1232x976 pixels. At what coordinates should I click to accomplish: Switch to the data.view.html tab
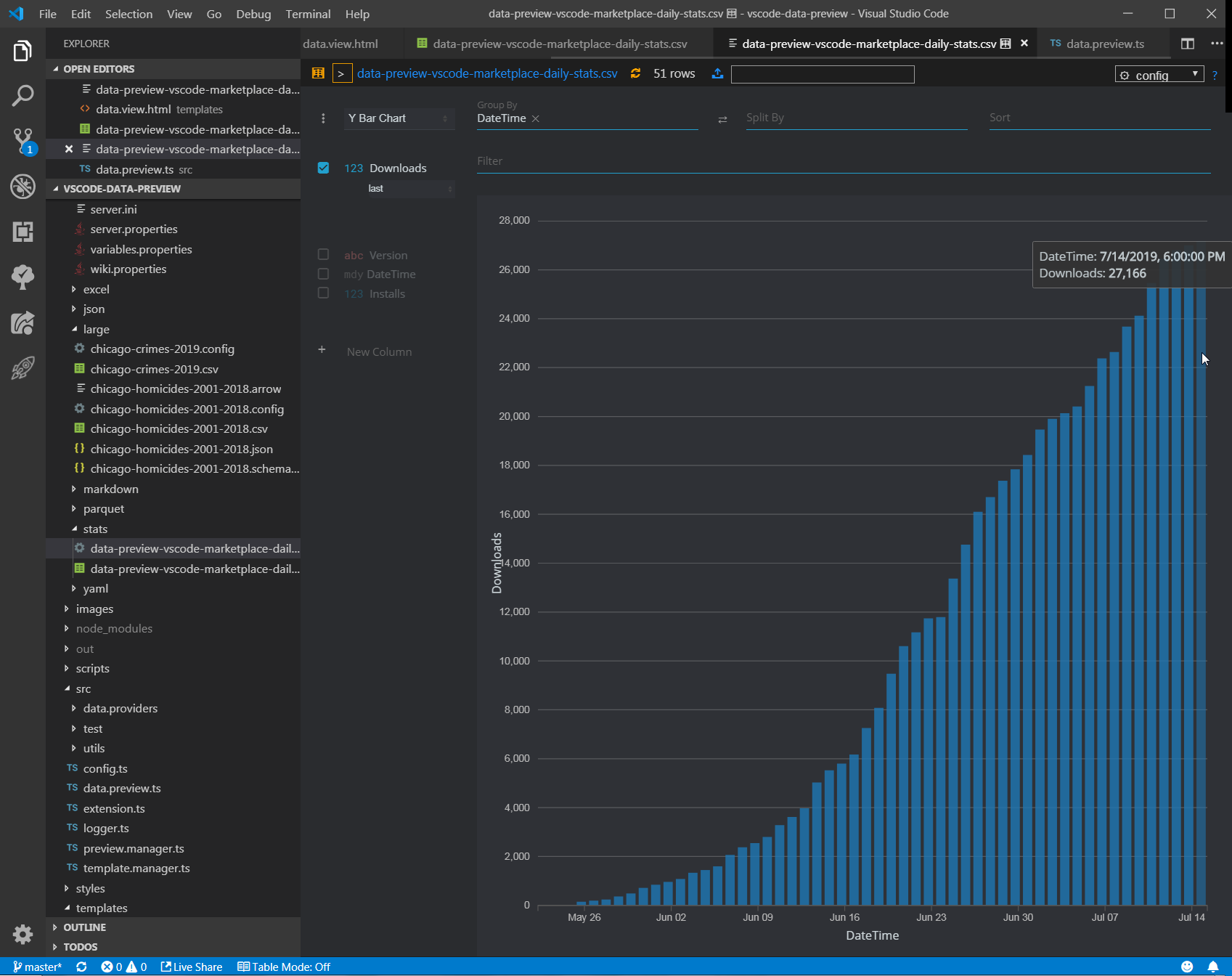pos(340,44)
